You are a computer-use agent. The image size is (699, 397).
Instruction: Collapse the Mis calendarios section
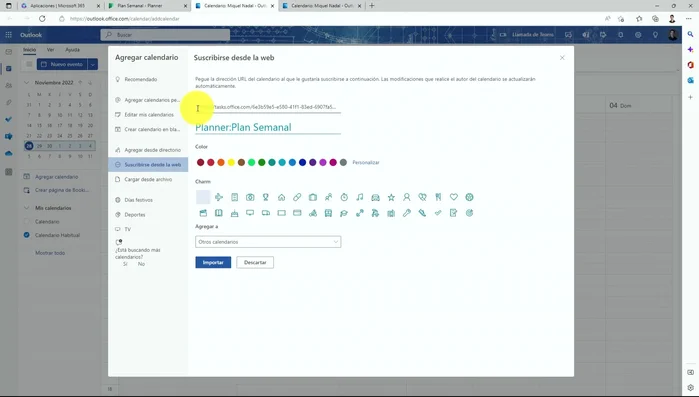(x=27, y=208)
